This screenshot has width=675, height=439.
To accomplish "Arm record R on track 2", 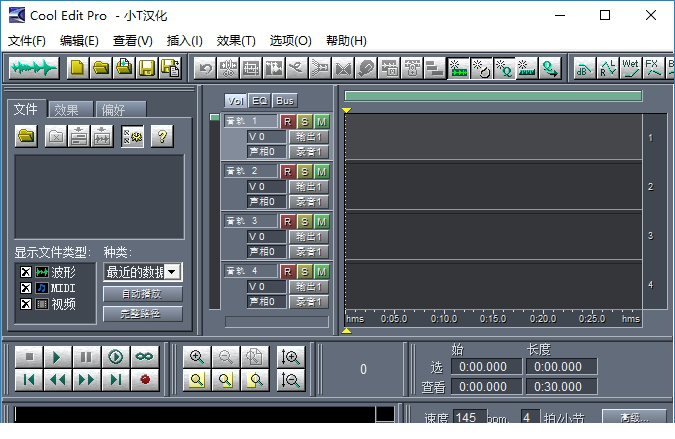I will (288, 172).
